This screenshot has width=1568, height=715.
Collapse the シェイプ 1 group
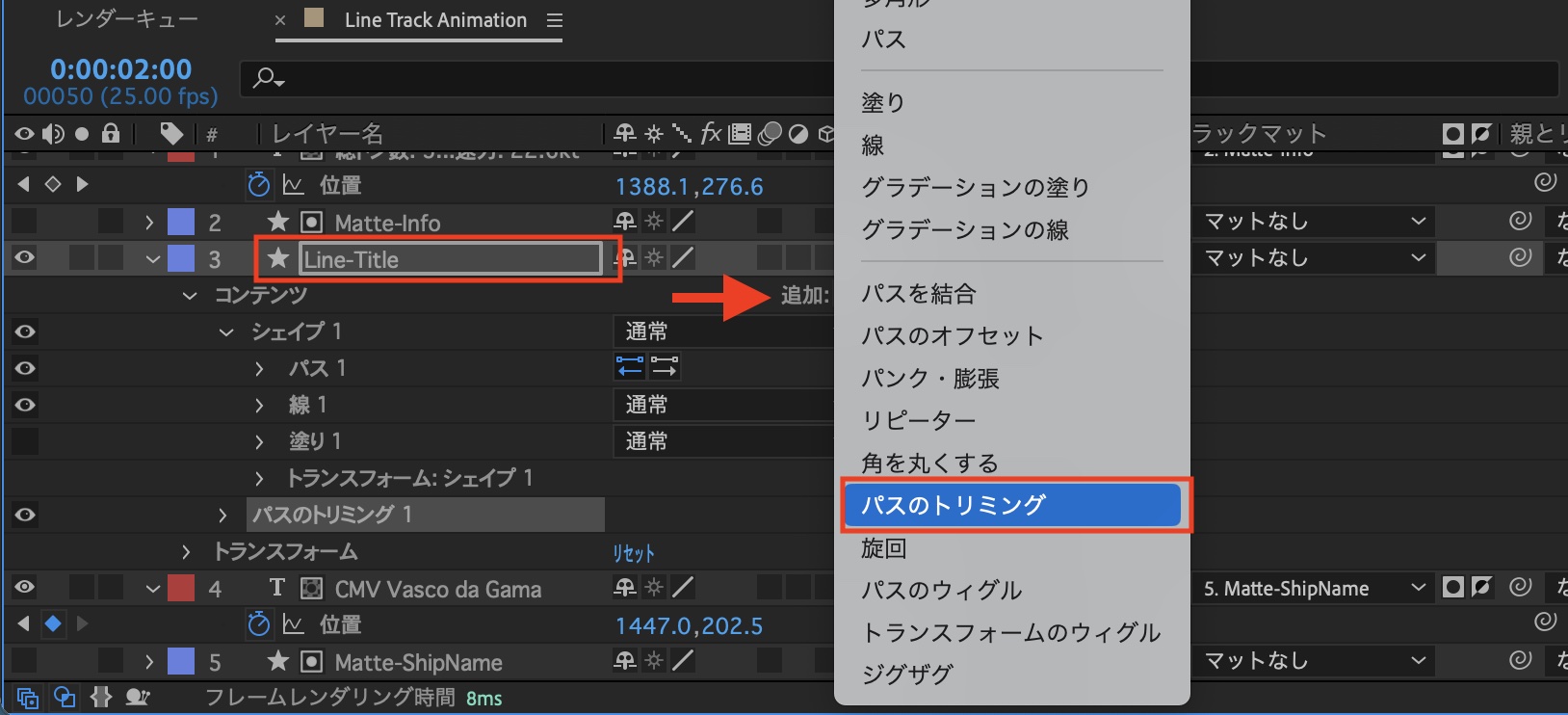[x=226, y=332]
